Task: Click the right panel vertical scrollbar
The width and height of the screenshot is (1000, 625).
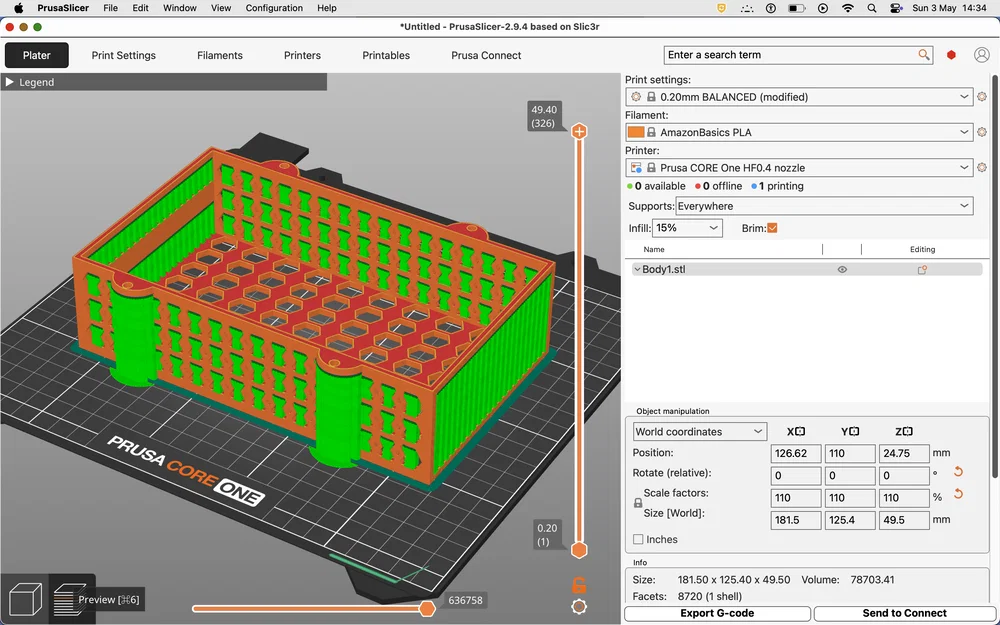Action: pos(995,274)
